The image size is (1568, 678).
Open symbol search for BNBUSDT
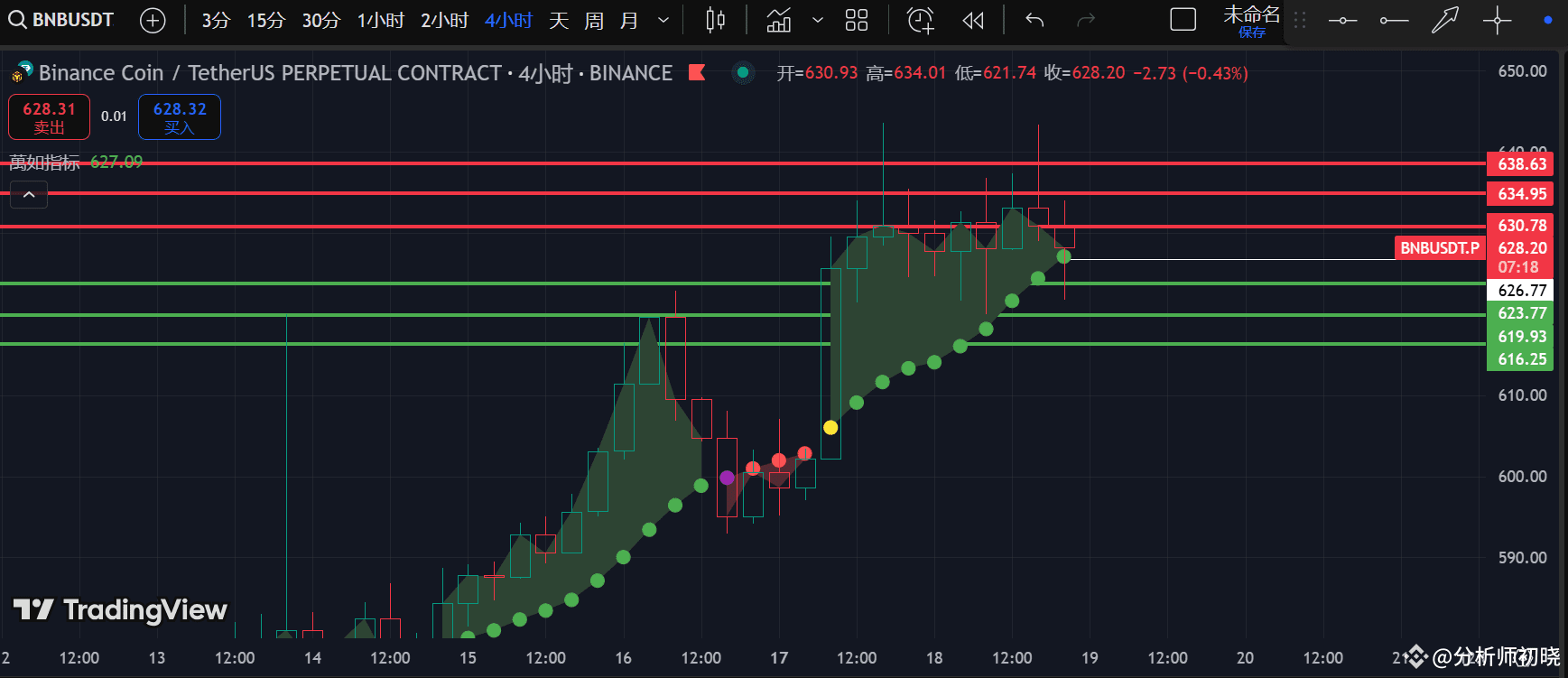tap(61, 20)
